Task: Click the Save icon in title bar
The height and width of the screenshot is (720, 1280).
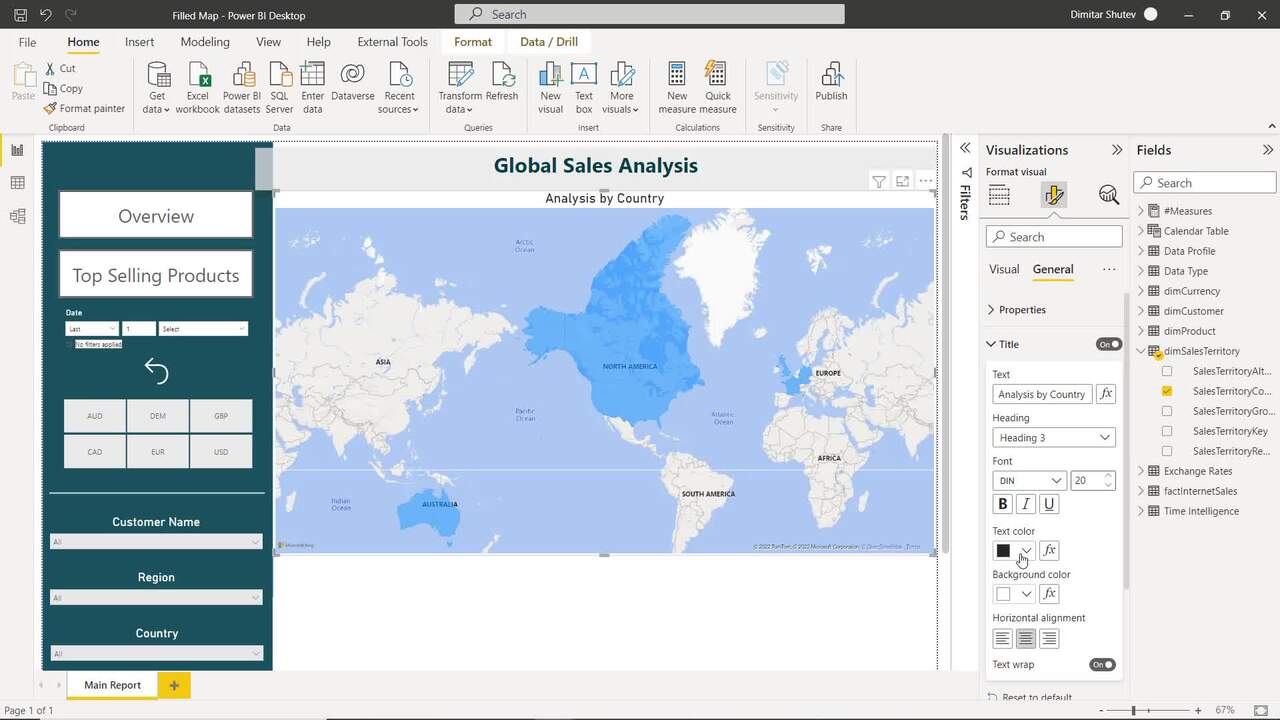Action: (20, 15)
